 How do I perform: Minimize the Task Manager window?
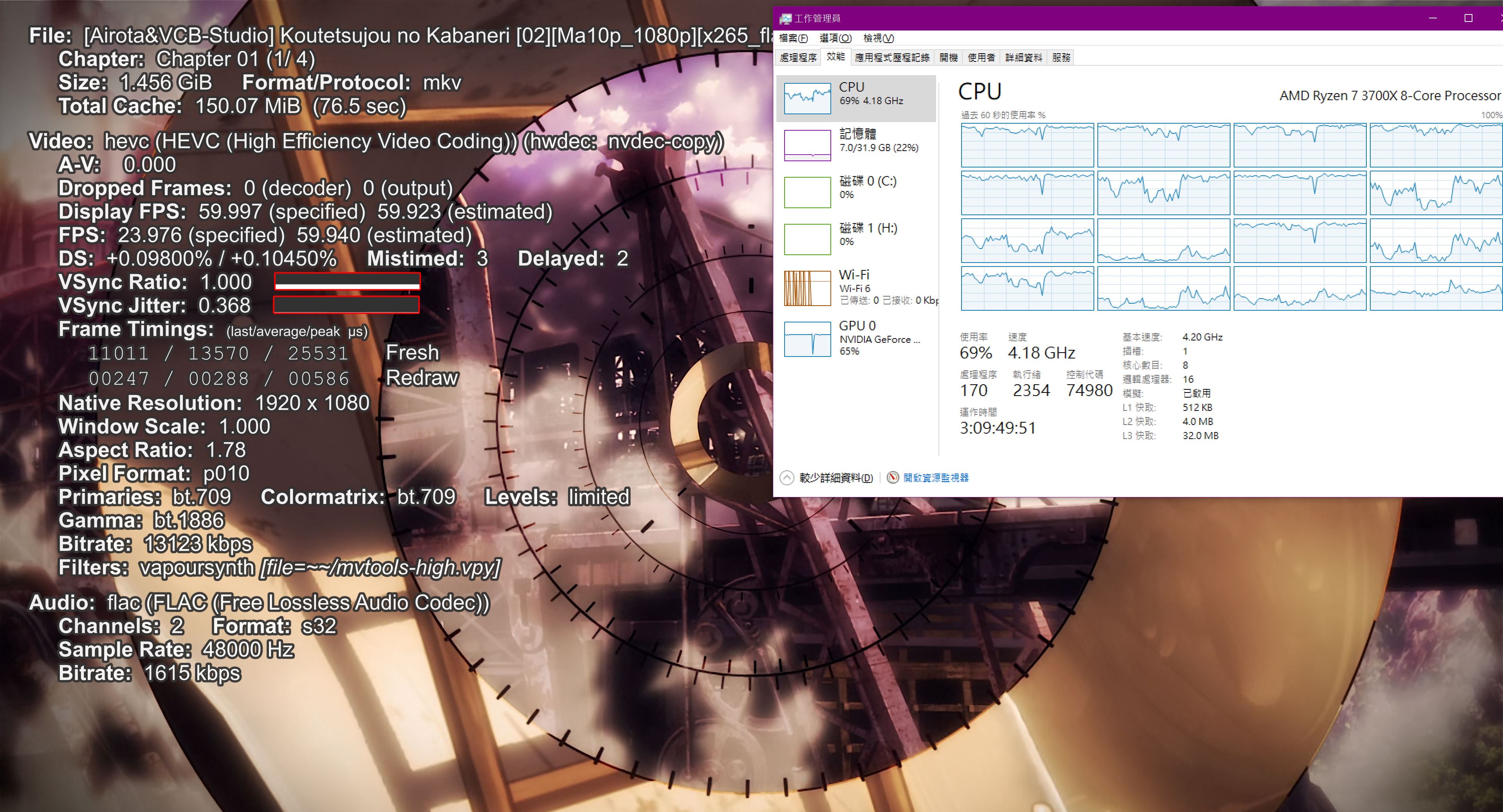point(1433,18)
